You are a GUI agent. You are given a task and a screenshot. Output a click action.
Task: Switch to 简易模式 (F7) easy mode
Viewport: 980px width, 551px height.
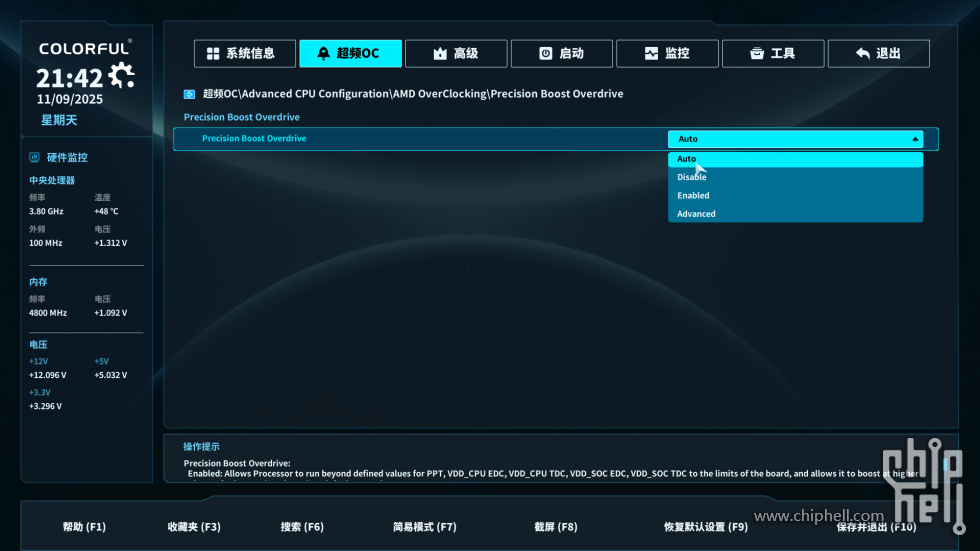tap(425, 527)
